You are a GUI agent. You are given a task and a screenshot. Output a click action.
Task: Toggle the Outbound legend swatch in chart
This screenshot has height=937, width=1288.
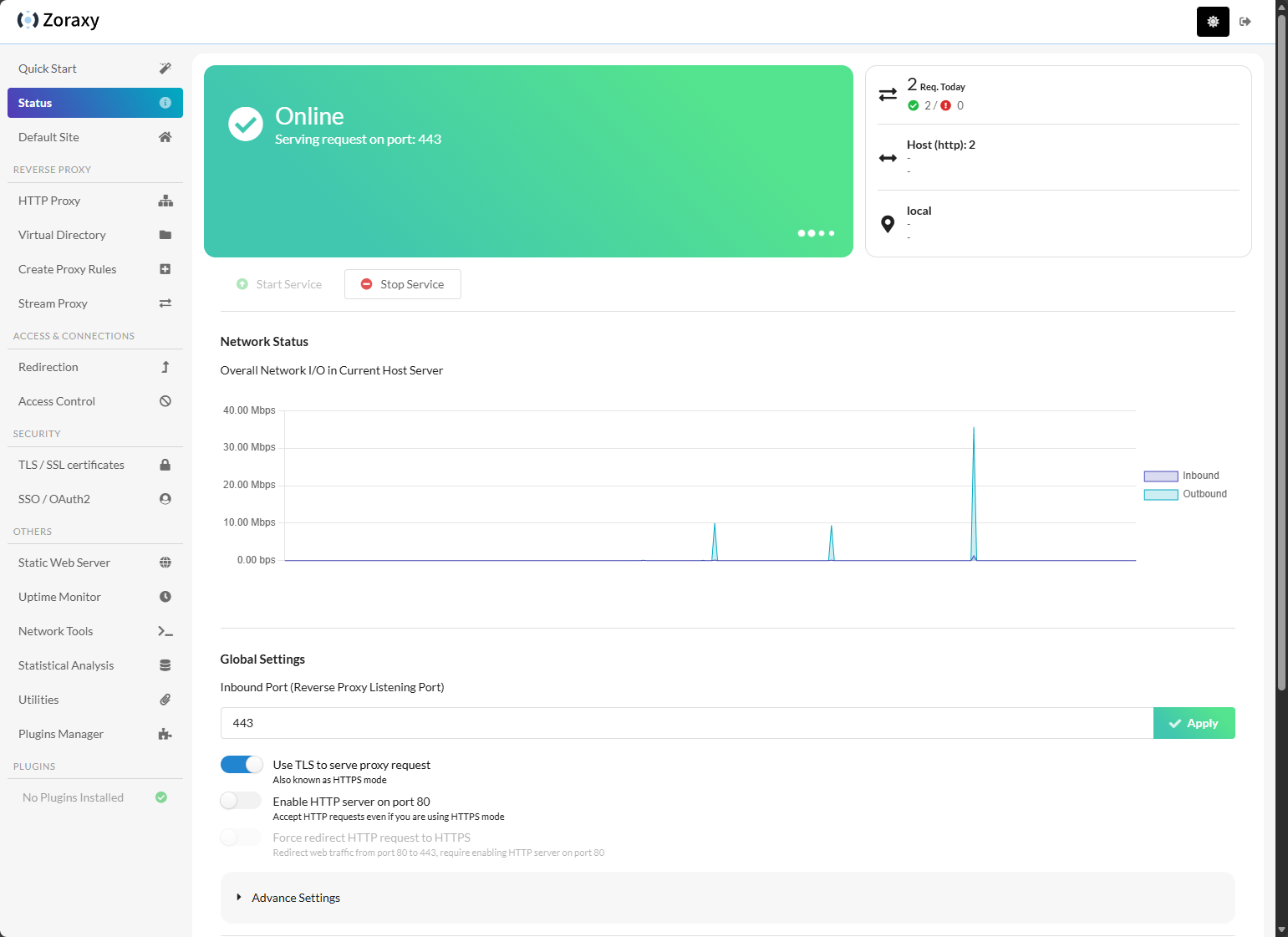(1161, 495)
